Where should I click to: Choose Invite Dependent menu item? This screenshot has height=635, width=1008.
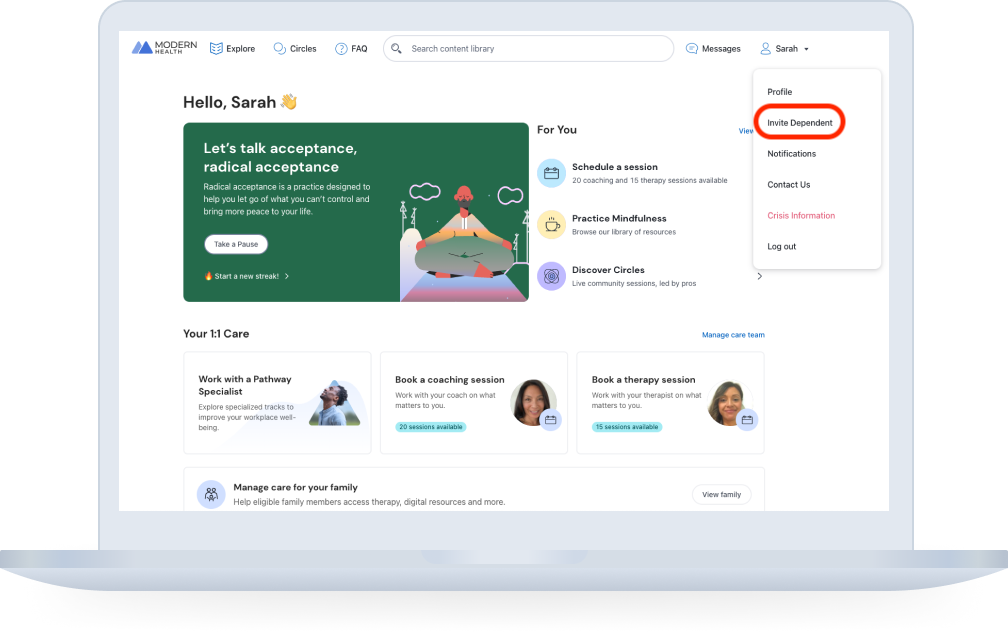coord(800,123)
